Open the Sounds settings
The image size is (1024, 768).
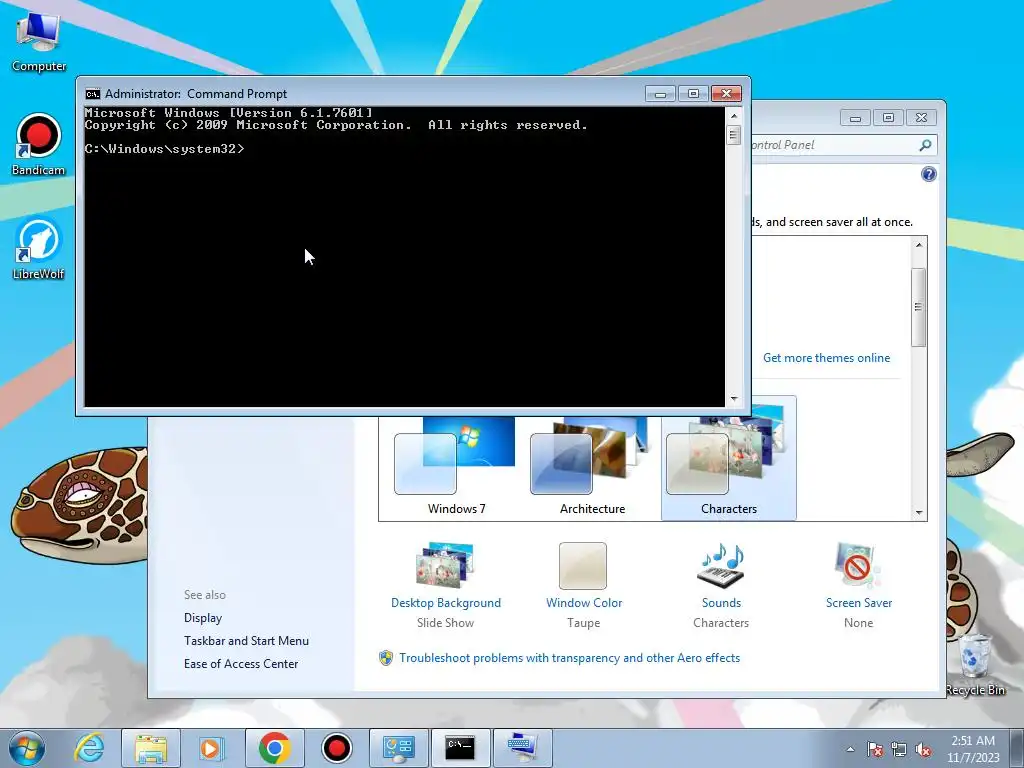click(x=721, y=603)
